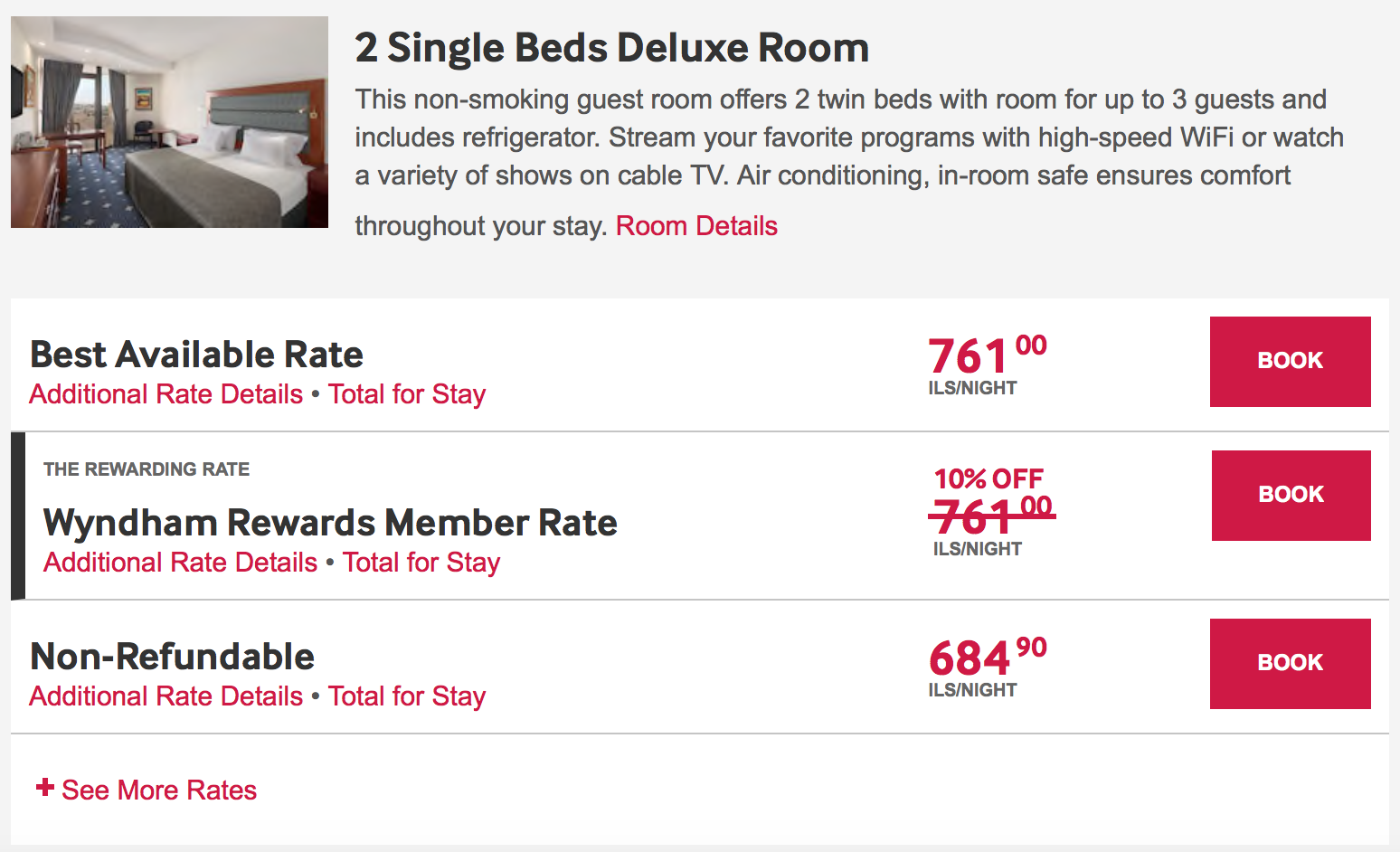The image size is (1400, 852).
Task: Book the Wyndham Rewards Member Rate
Action: click(1291, 495)
